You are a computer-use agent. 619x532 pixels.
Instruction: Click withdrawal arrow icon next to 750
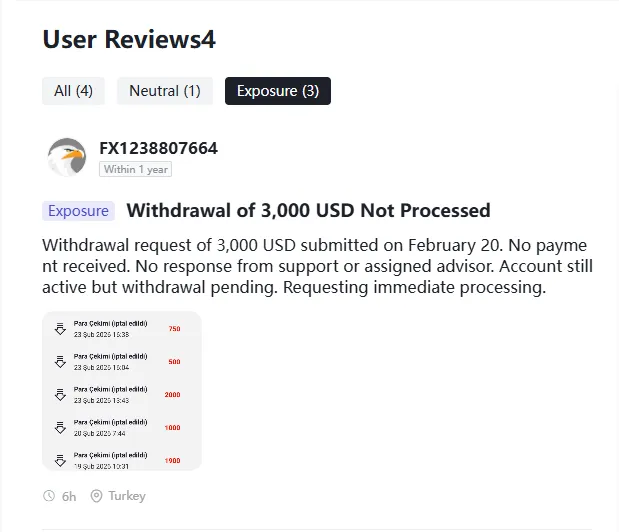tap(60, 329)
